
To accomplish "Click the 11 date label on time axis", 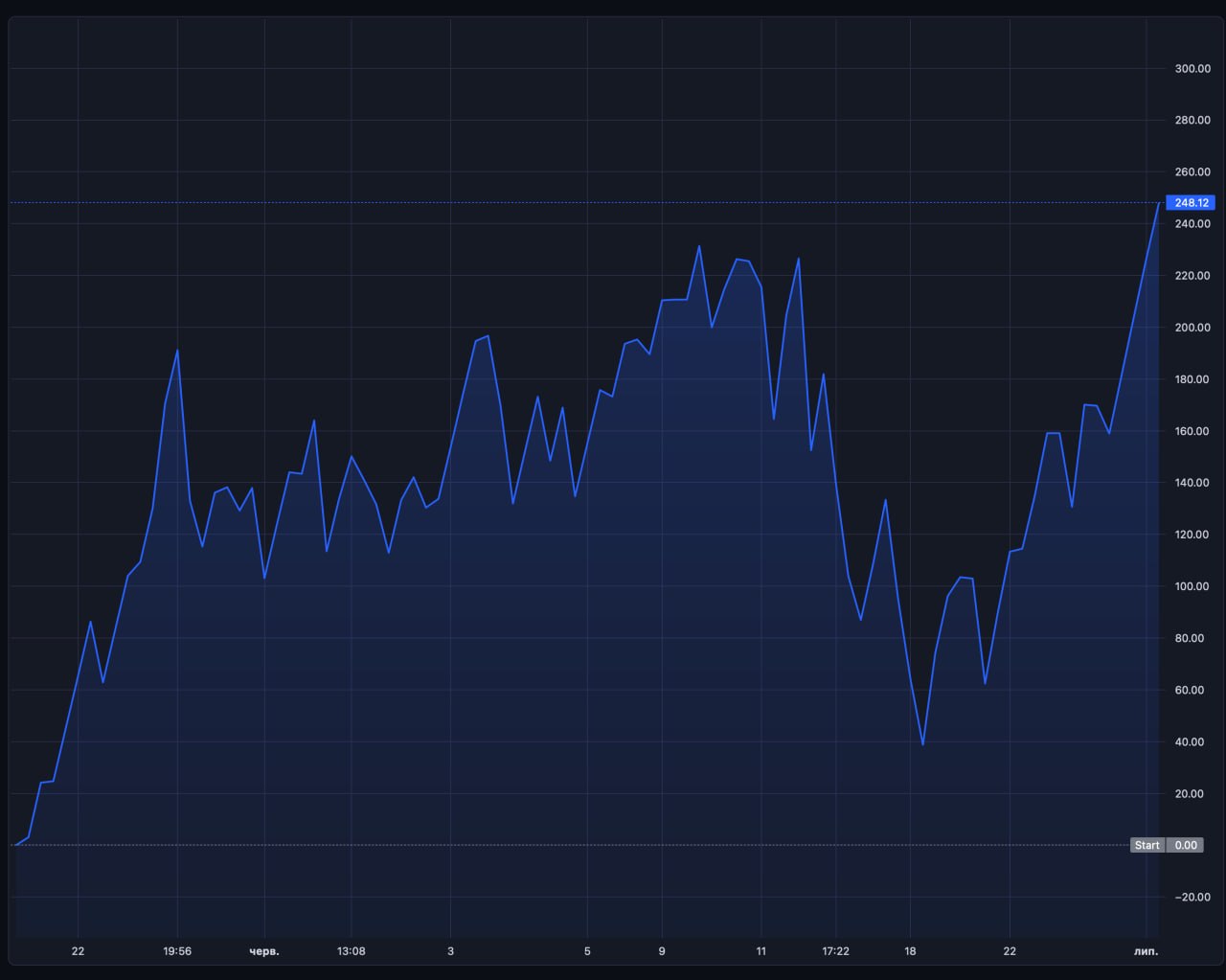I will click(761, 951).
